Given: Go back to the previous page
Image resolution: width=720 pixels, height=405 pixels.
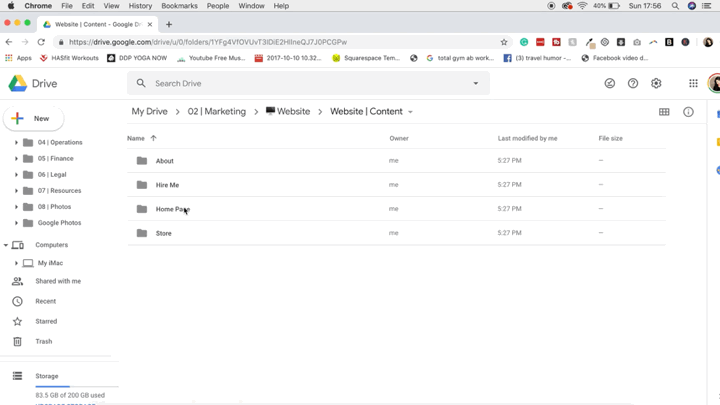Looking at the screenshot, I should point(9,42).
